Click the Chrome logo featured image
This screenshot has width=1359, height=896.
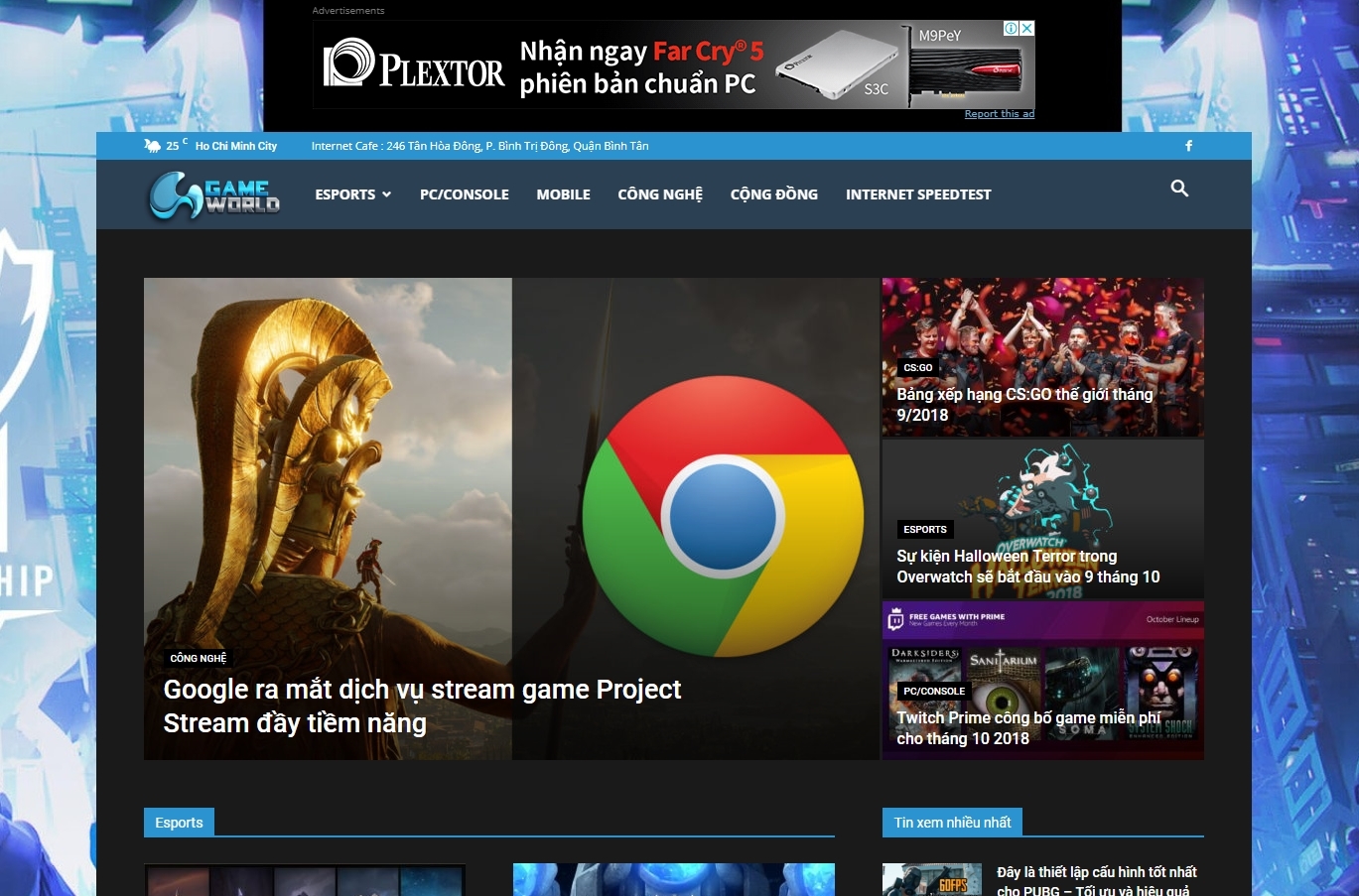[723, 517]
